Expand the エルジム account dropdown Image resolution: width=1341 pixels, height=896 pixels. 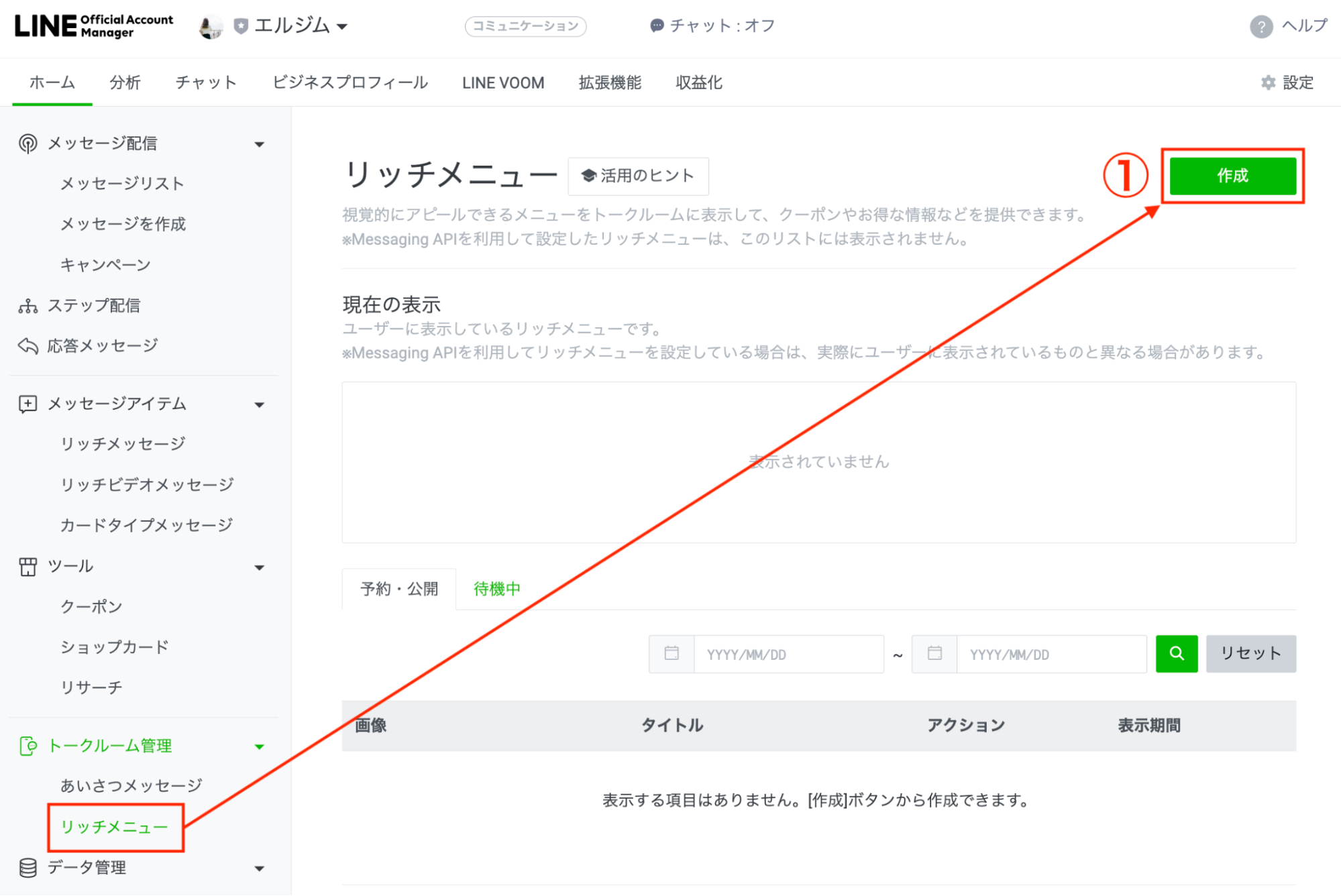pyautogui.click(x=343, y=26)
